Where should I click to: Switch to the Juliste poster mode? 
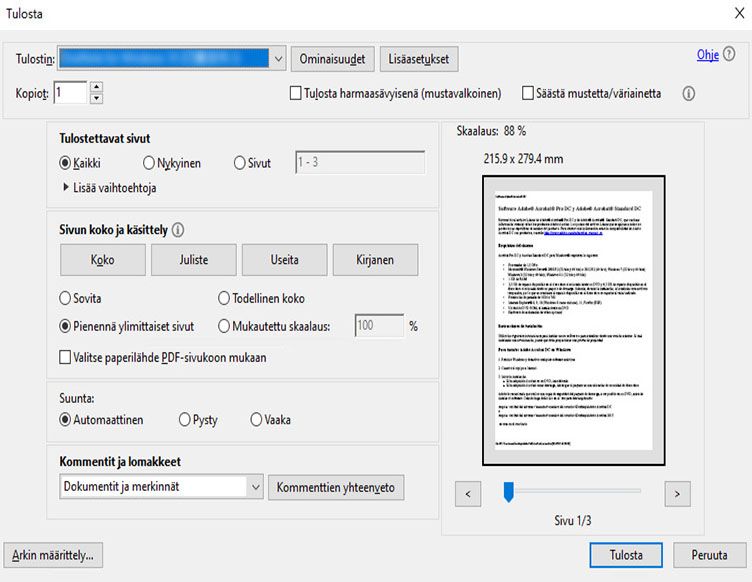pos(194,260)
